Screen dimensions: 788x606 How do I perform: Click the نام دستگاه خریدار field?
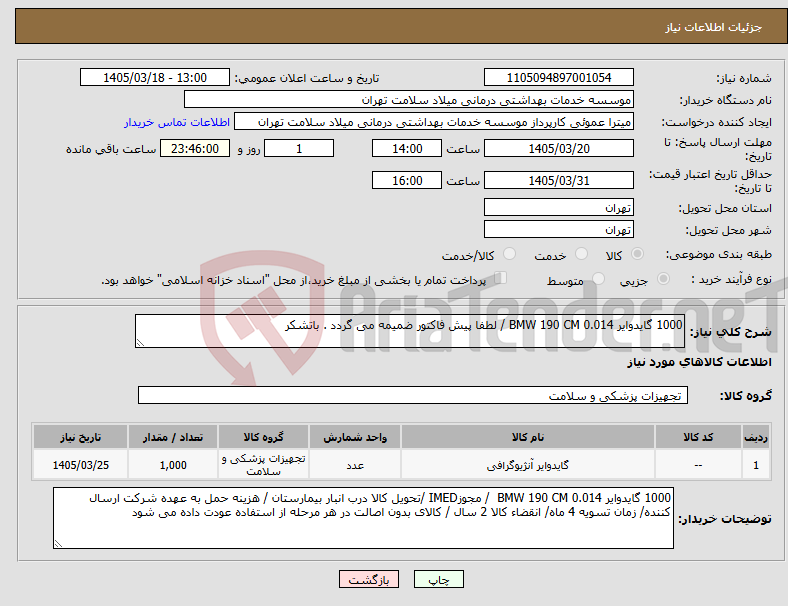click(x=409, y=99)
